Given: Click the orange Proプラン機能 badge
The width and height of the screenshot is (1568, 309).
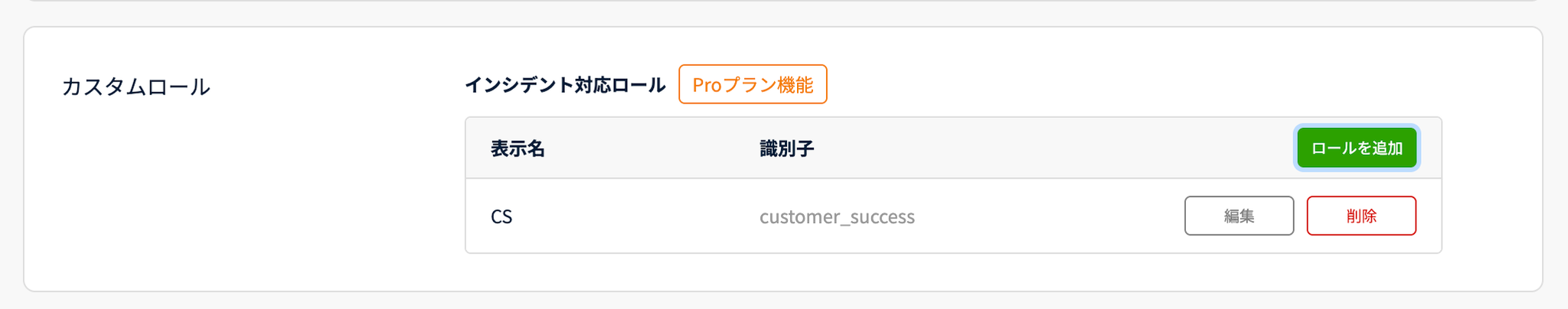Looking at the screenshot, I should [752, 84].
